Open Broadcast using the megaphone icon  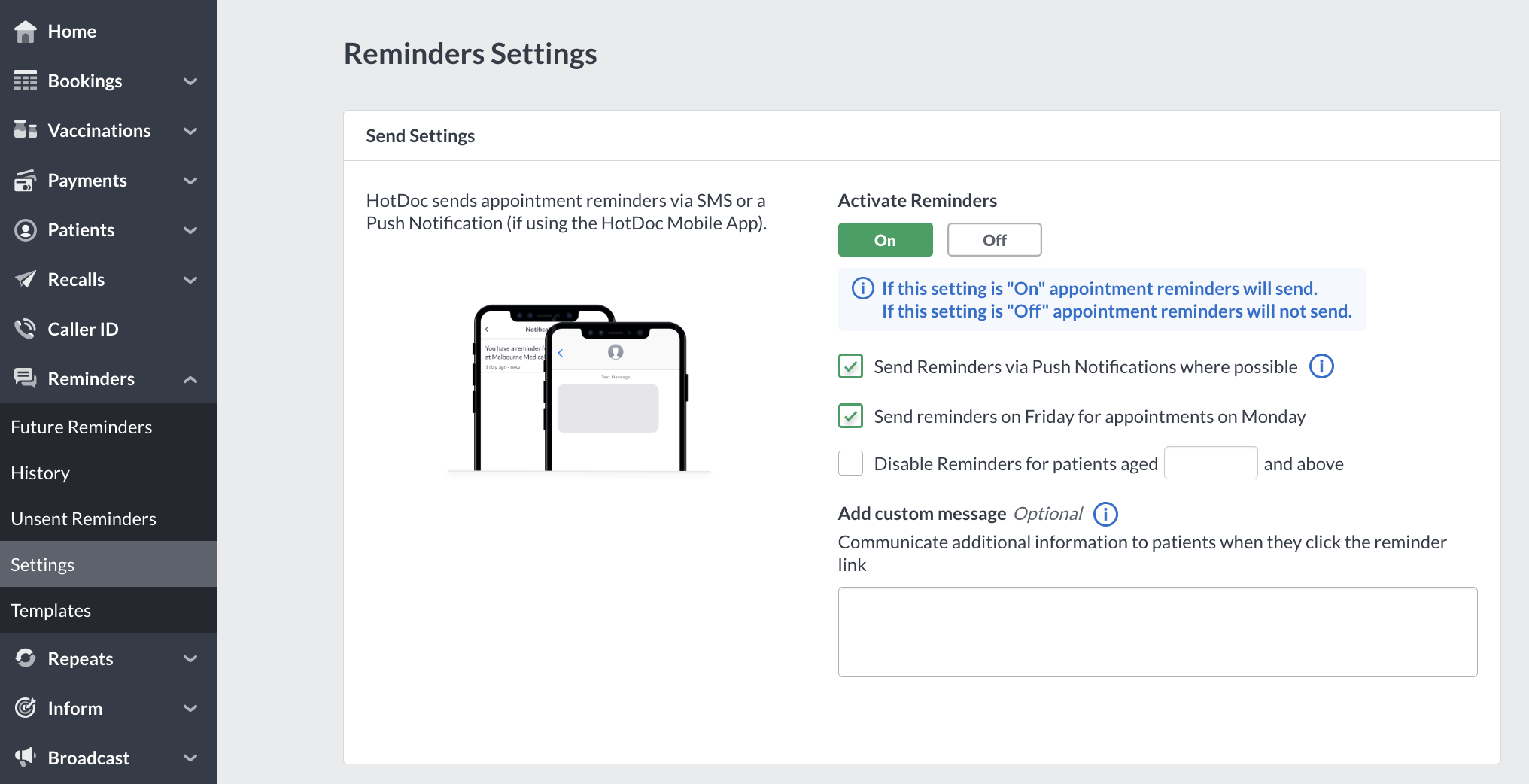pyautogui.click(x=25, y=758)
